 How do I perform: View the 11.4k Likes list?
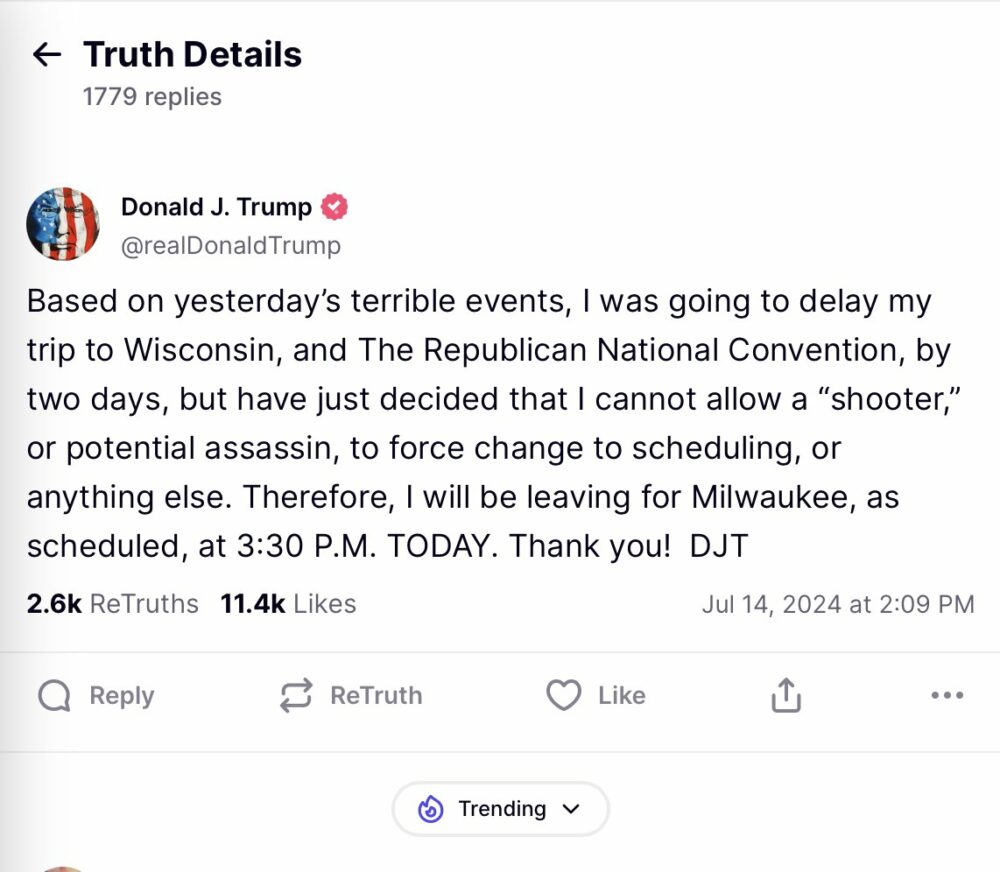[288, 604]
